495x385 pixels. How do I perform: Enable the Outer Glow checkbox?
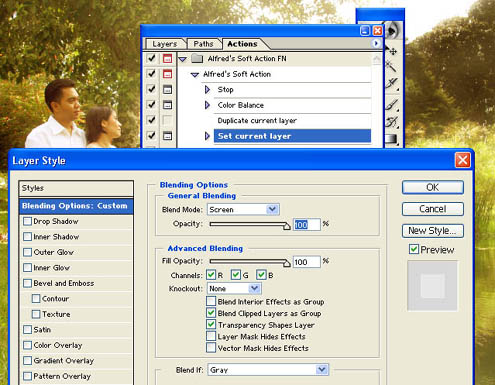click(x=27, y=252)
